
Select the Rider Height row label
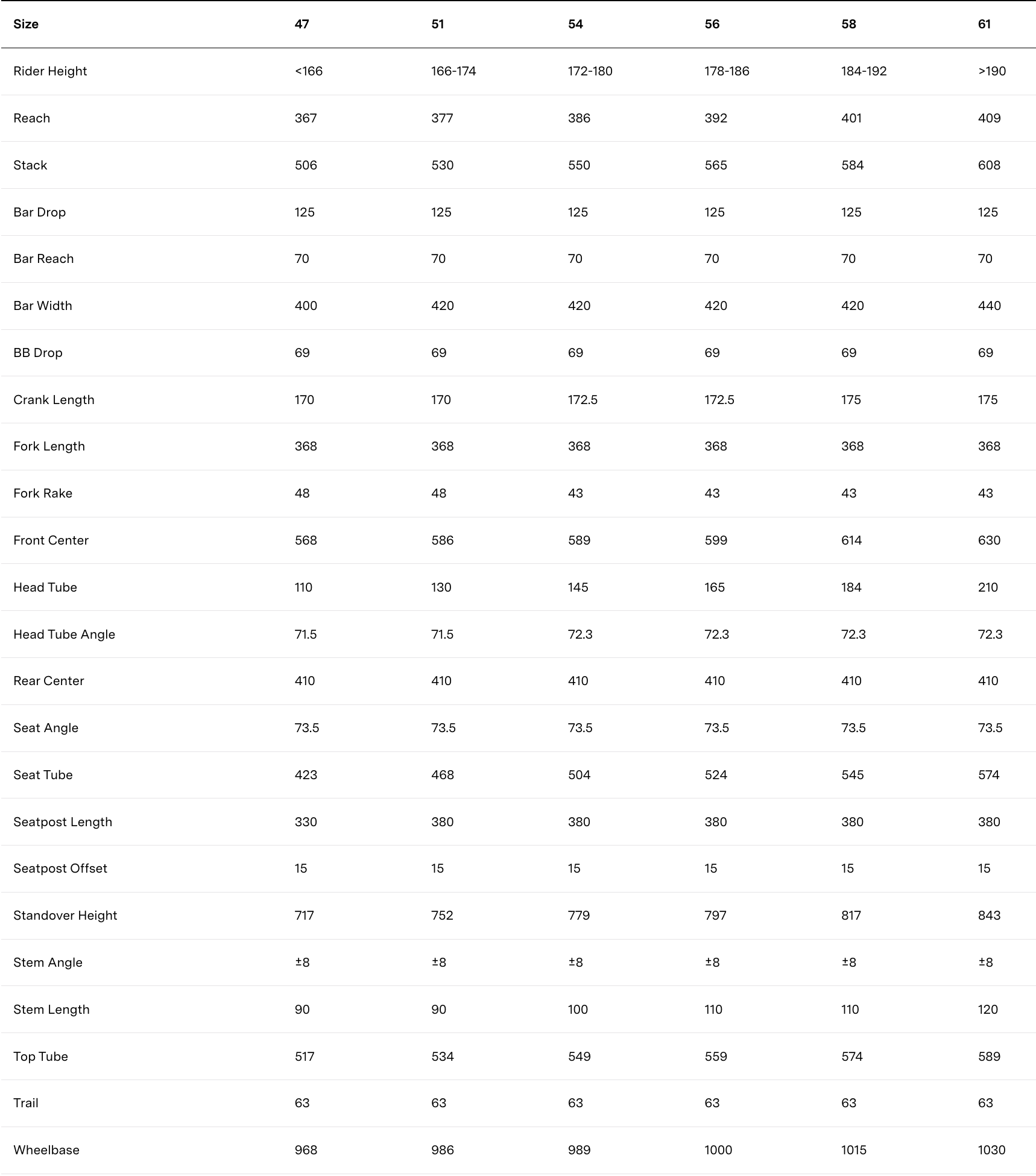50,71
